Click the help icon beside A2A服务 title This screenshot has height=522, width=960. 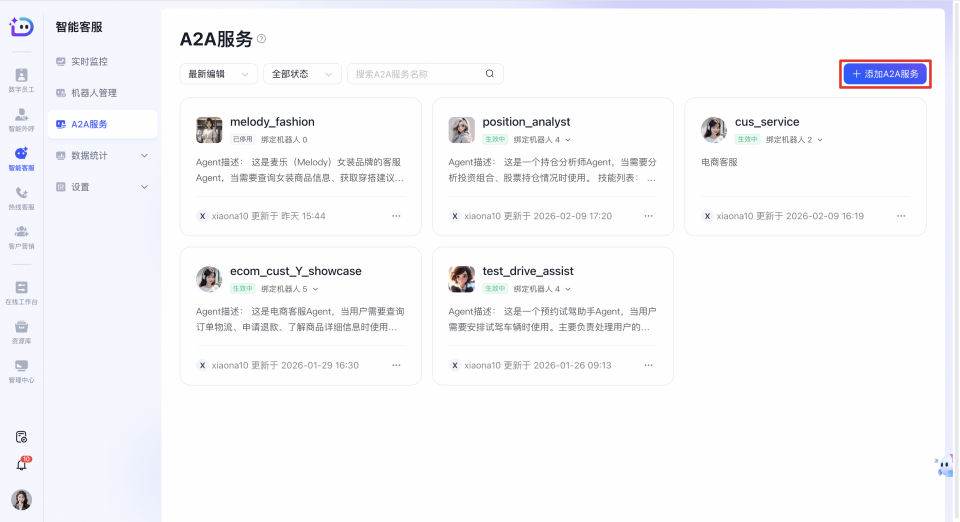262,39
